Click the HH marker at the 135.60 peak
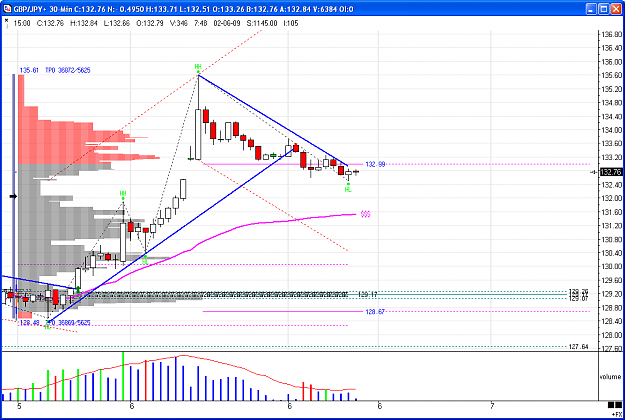This screenshot has width=625, height=420. (198, 67)
